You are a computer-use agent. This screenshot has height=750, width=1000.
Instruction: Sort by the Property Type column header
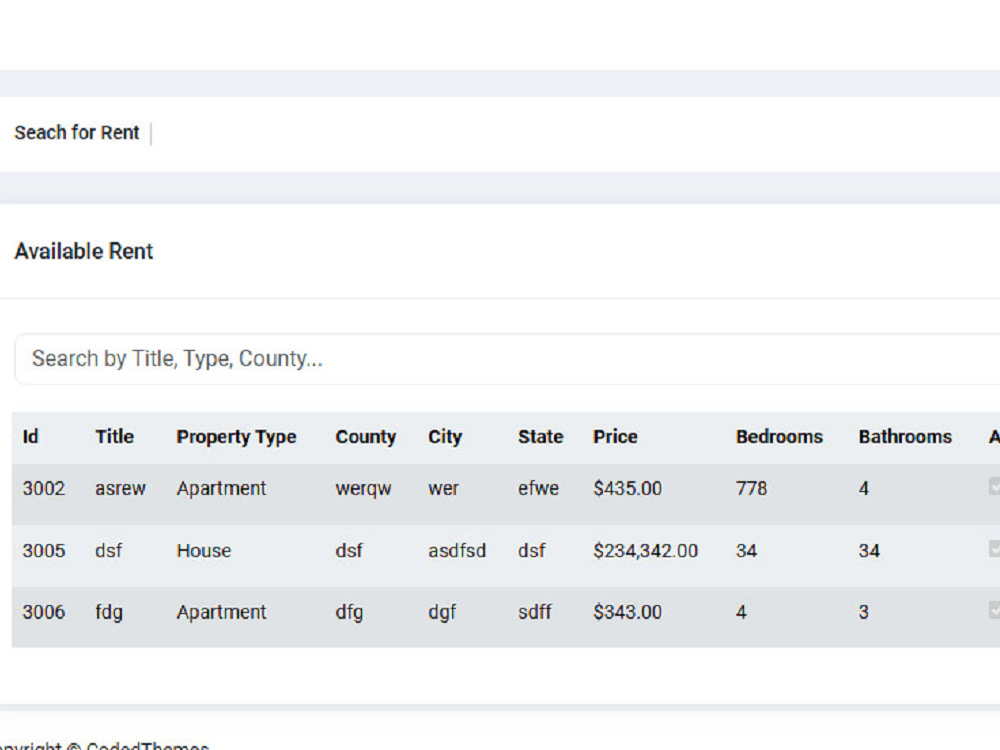tap(237, 437)
